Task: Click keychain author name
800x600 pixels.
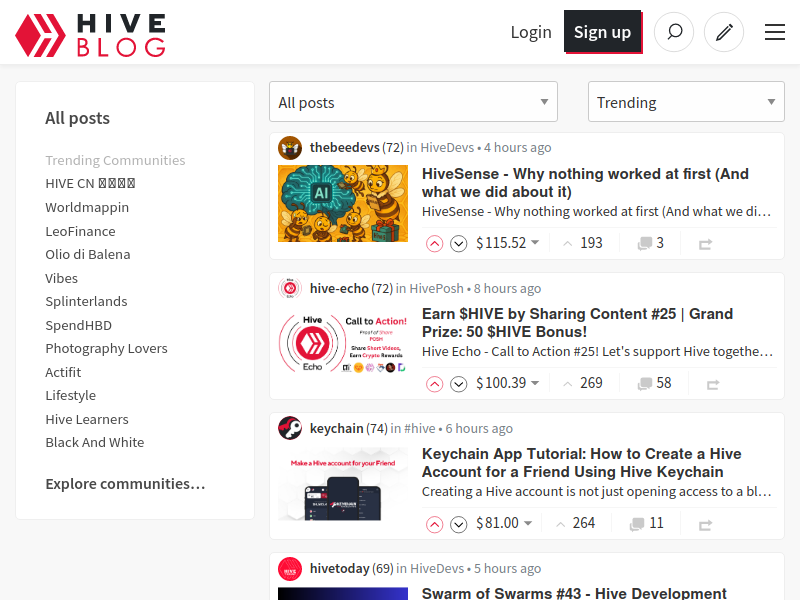Action: point(337,428)
